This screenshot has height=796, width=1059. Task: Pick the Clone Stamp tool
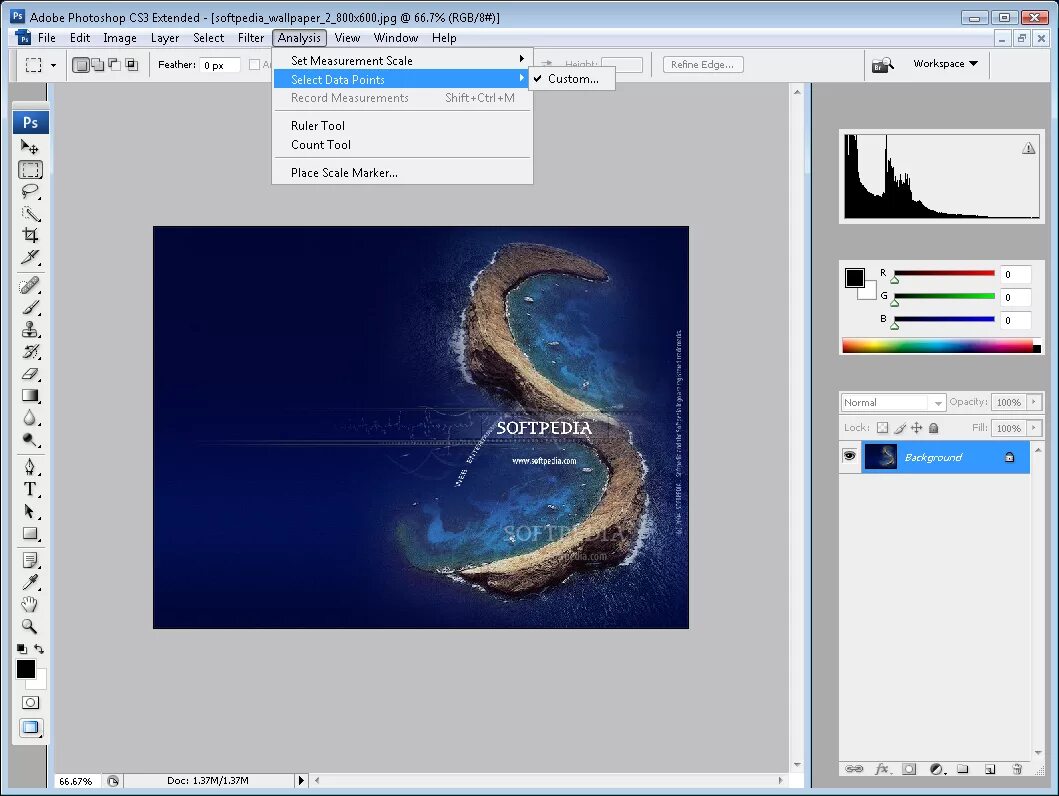coord(30,329)
